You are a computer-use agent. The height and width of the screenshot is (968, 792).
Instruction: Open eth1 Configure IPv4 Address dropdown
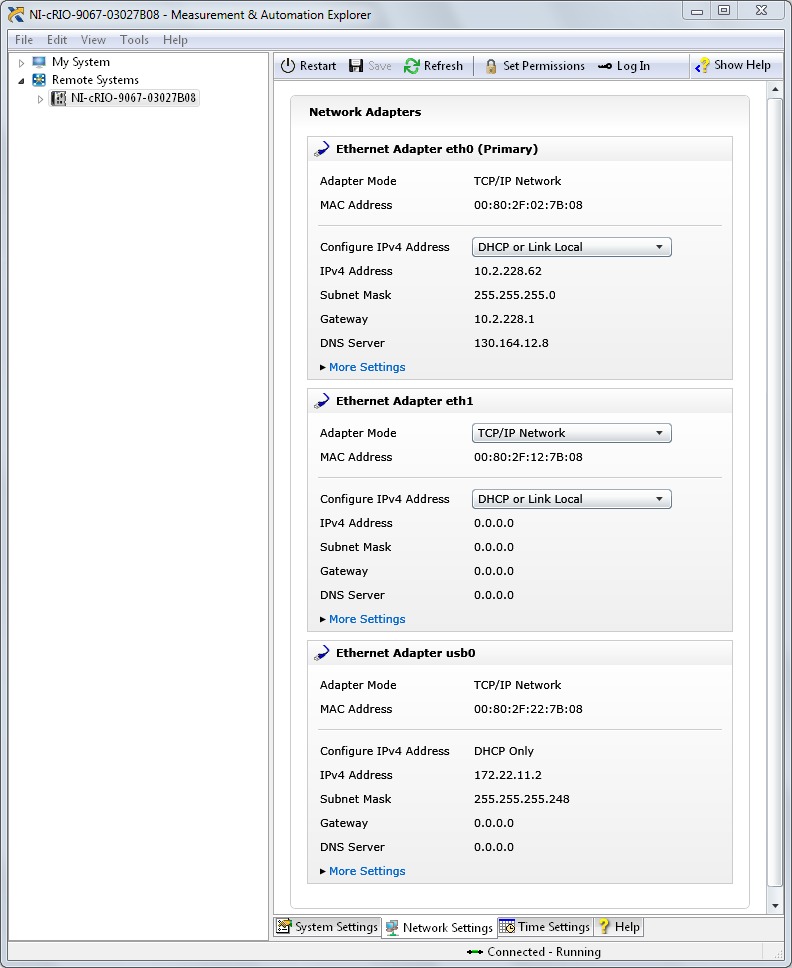[571, 499]
